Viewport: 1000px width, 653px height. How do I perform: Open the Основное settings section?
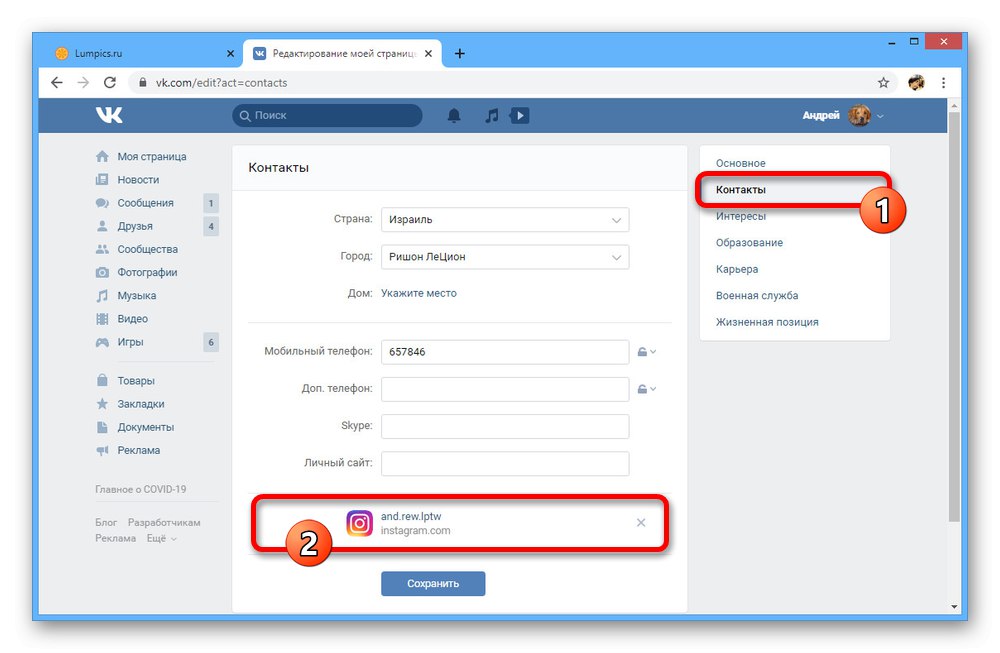click(740, 163)
